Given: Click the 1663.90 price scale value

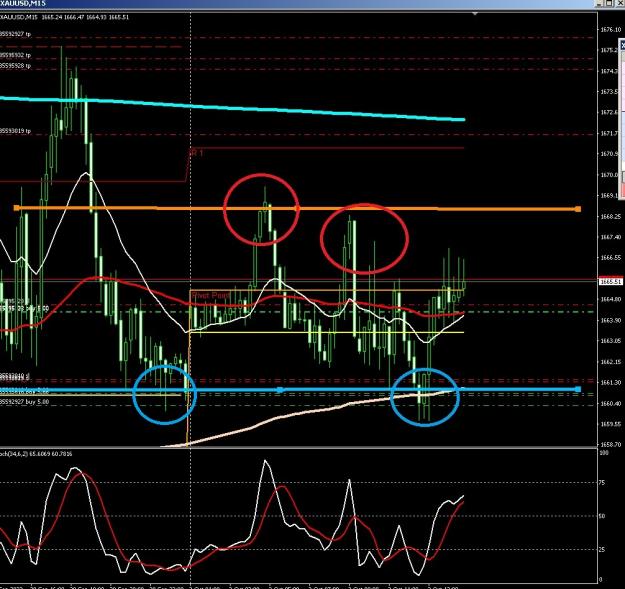Looking at the screenshot, I should click(611, 320).
